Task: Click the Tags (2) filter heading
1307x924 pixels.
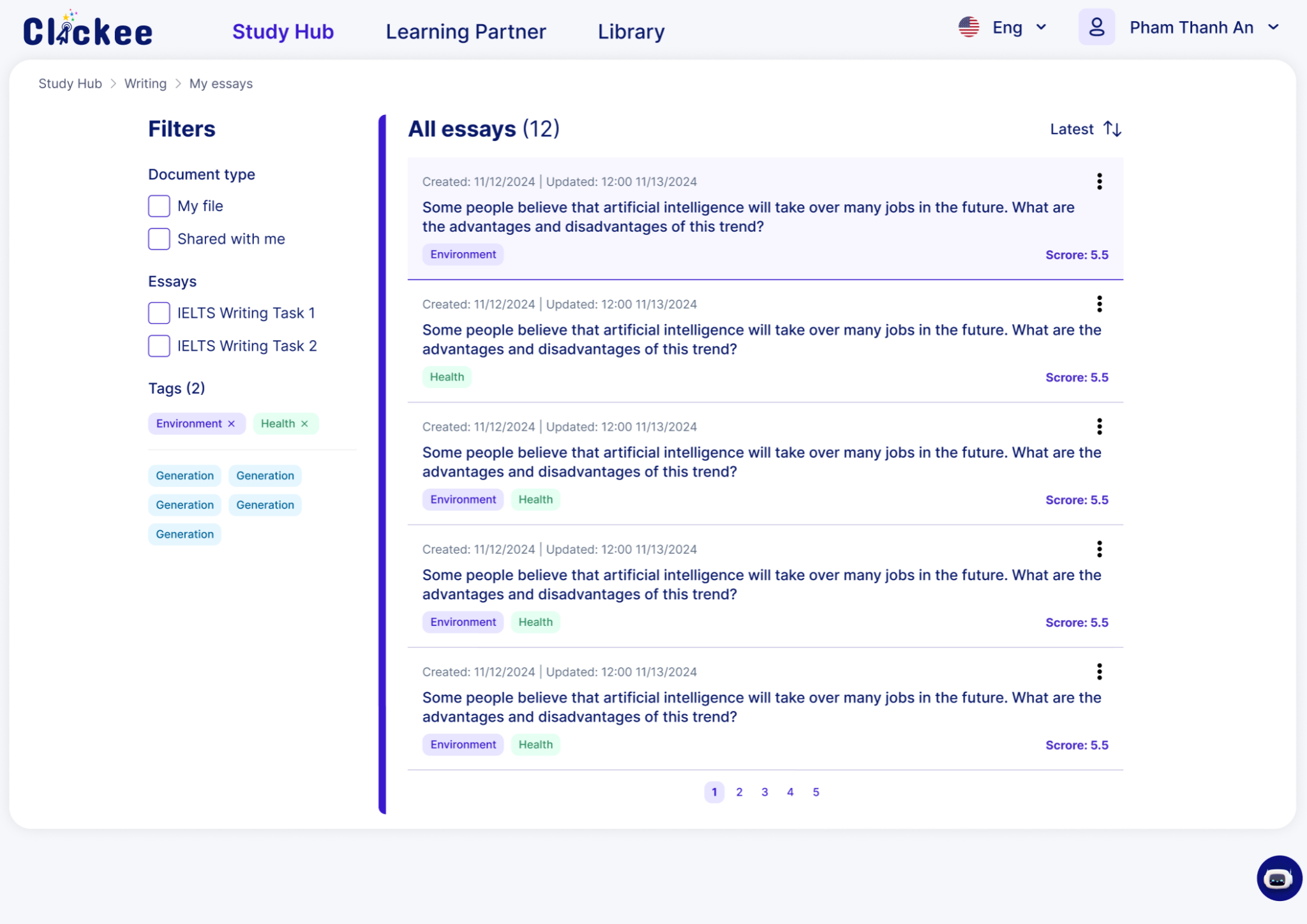Action: pos(177,388)
